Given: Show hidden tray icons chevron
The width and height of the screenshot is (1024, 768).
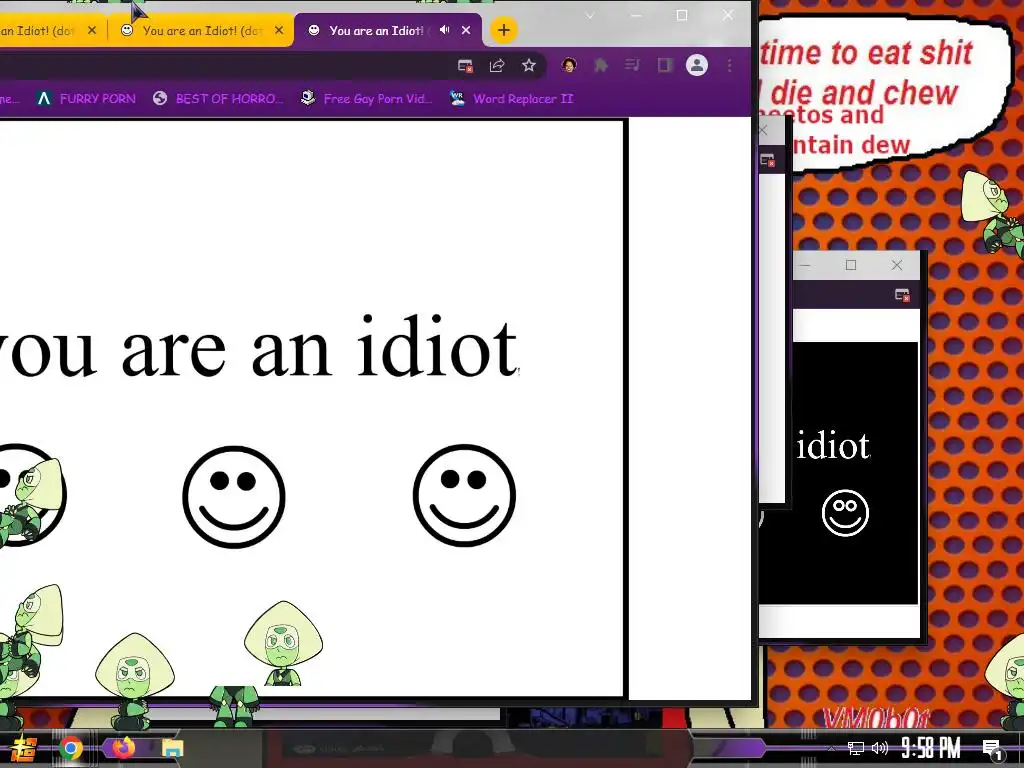Looking at the screenshot, I should (x=831, y=749).
